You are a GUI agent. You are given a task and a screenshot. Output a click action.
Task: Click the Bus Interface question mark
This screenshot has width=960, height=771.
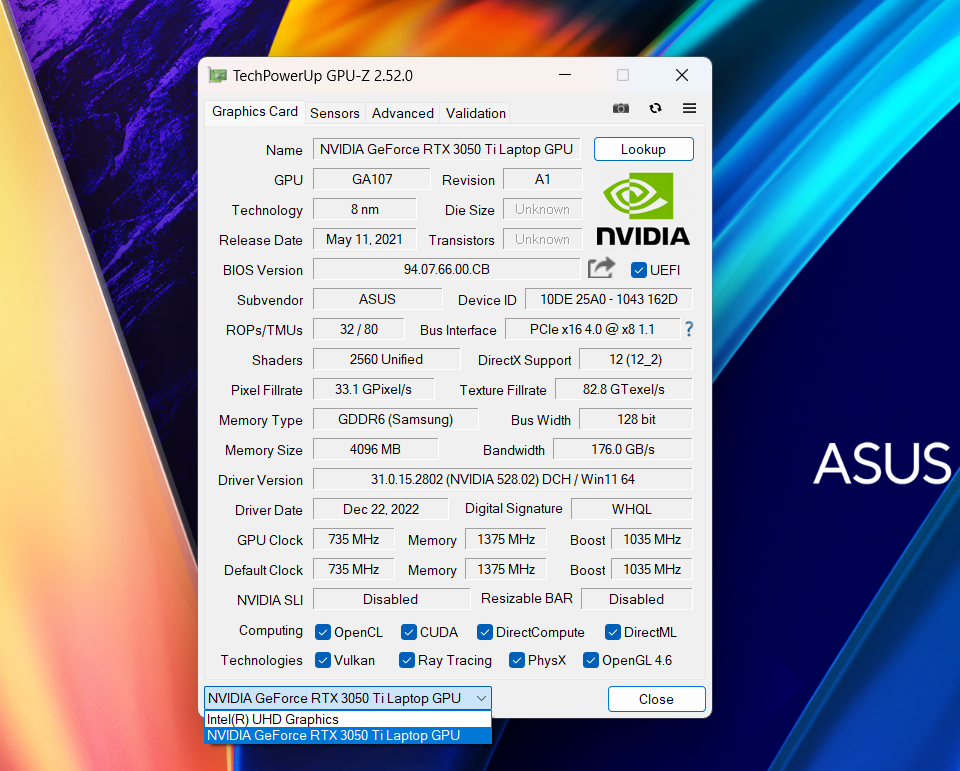689,329
